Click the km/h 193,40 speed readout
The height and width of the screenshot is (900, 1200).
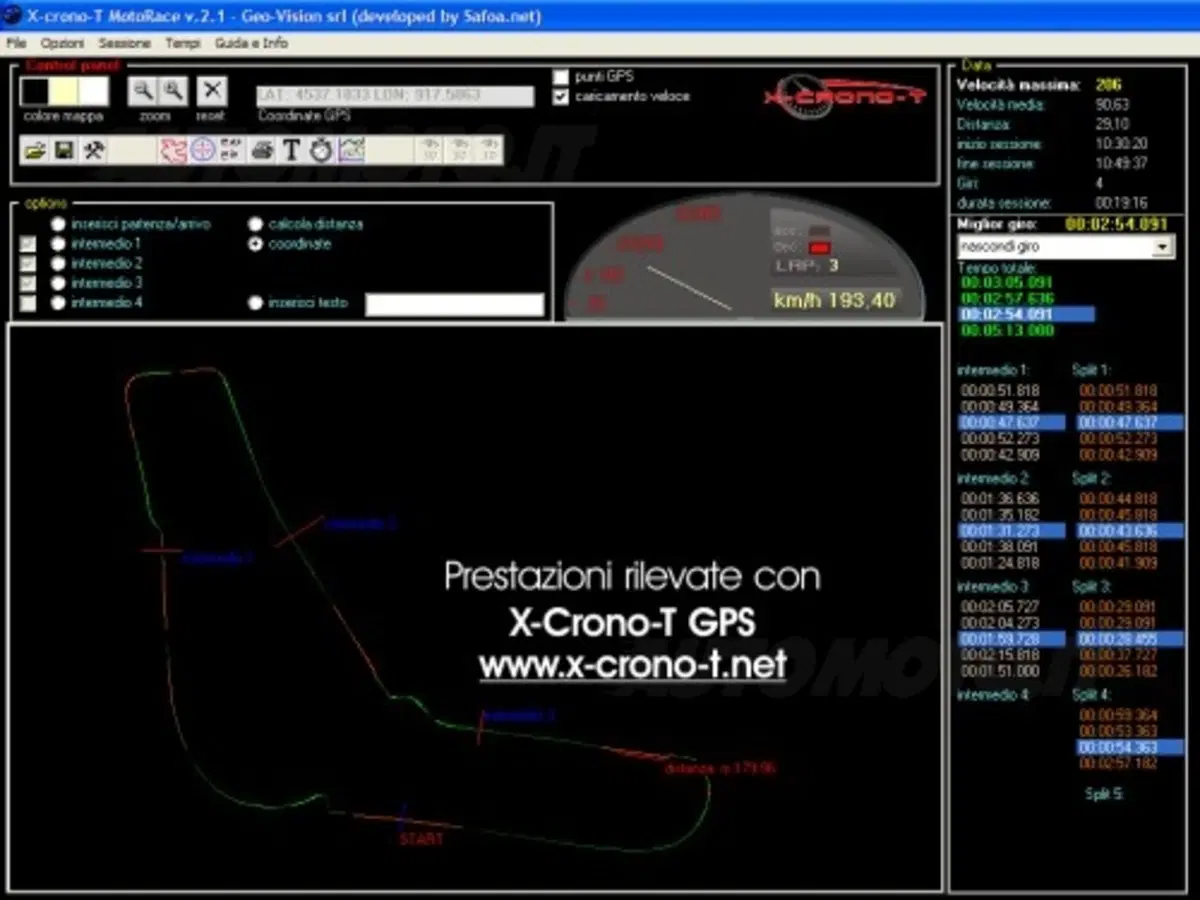click(834, 299)
